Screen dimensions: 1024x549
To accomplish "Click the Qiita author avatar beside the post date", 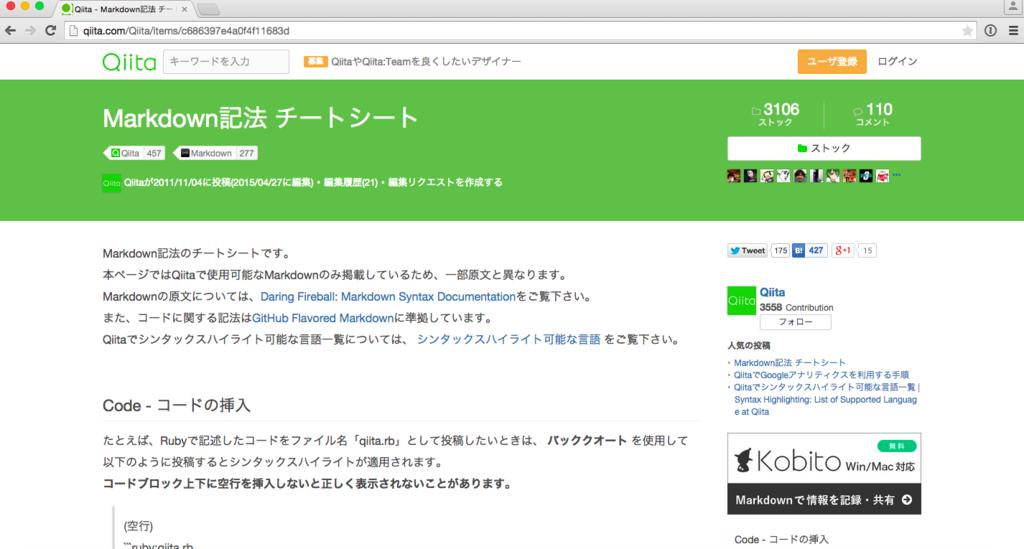I will pyautogui.click(x=111, y=183).
